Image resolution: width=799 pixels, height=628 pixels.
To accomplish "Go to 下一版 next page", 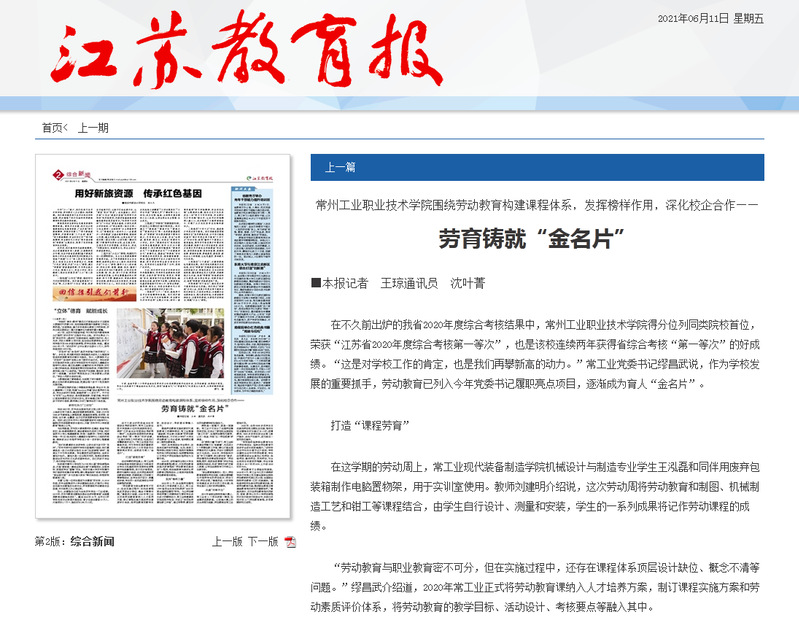I will click(262, 542).
